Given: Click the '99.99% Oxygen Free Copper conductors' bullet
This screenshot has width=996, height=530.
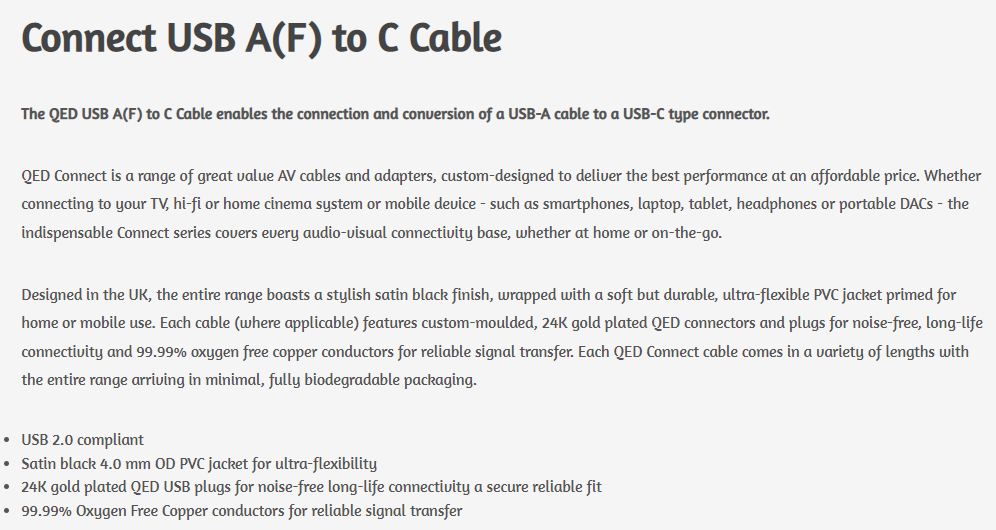Looking at the screenshot, I should [x=242, y=511].
